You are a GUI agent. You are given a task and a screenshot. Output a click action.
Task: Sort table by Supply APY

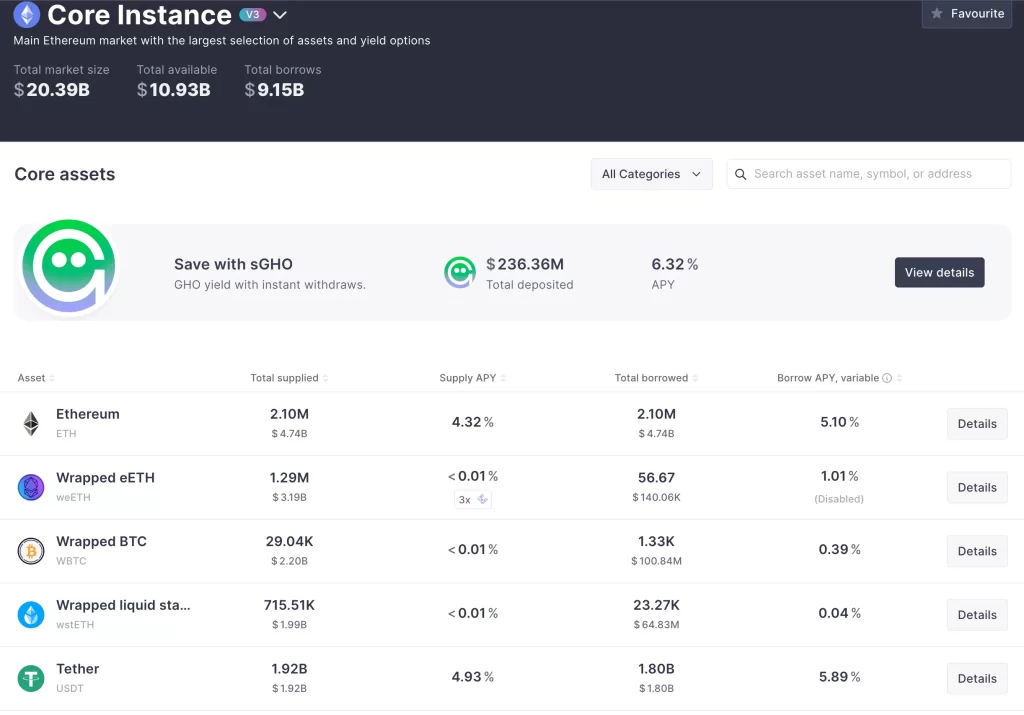coord(472,378)
